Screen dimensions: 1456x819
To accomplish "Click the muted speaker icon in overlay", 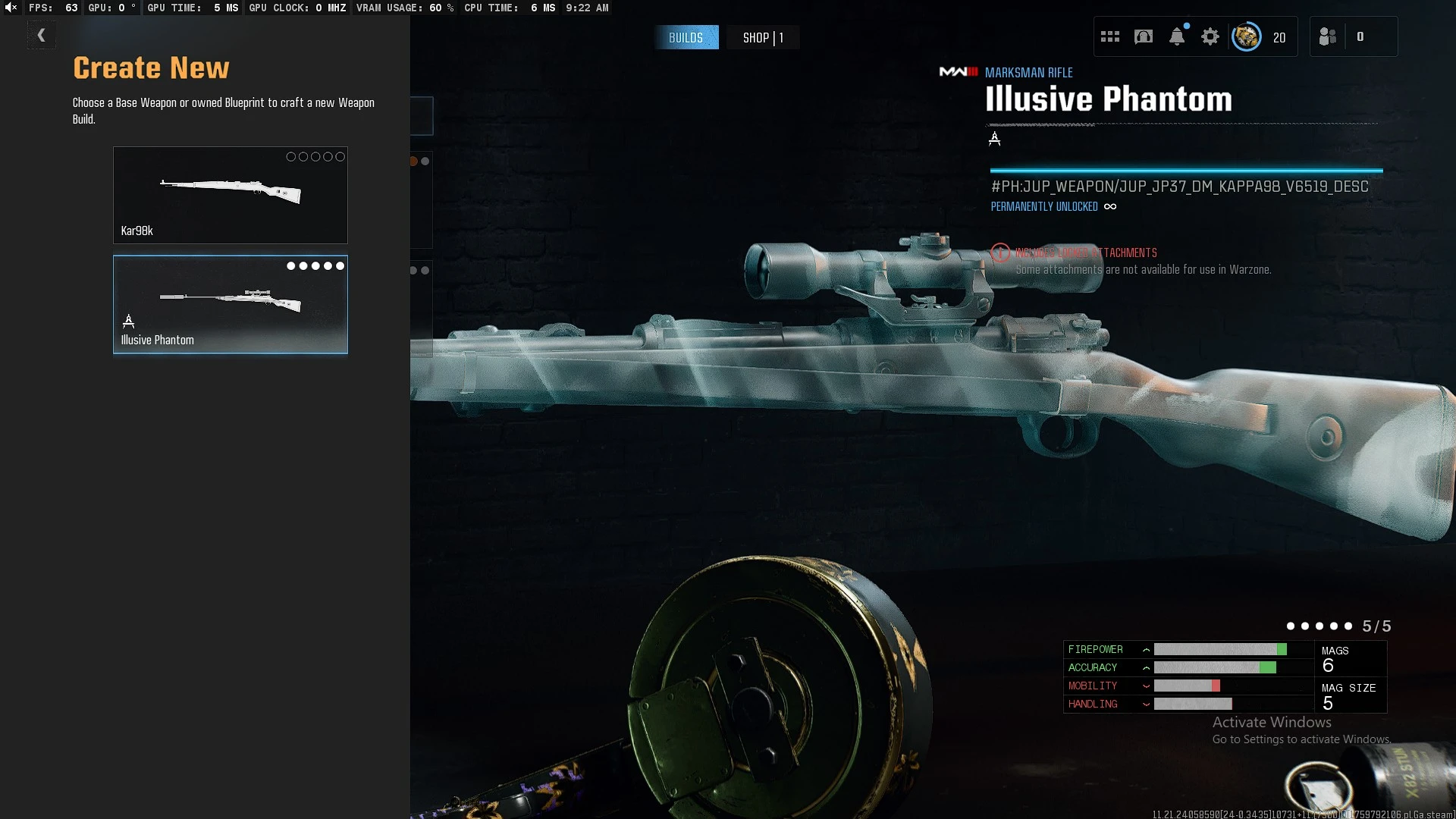I will tap(11, 8).
